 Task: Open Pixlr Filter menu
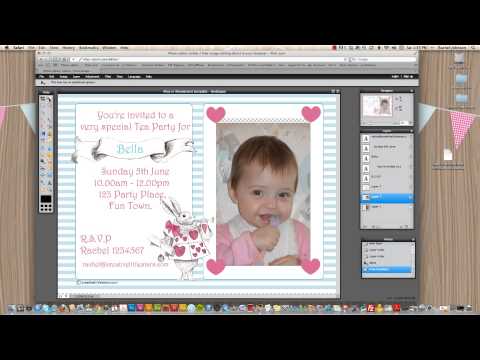[x=108, y=77]
